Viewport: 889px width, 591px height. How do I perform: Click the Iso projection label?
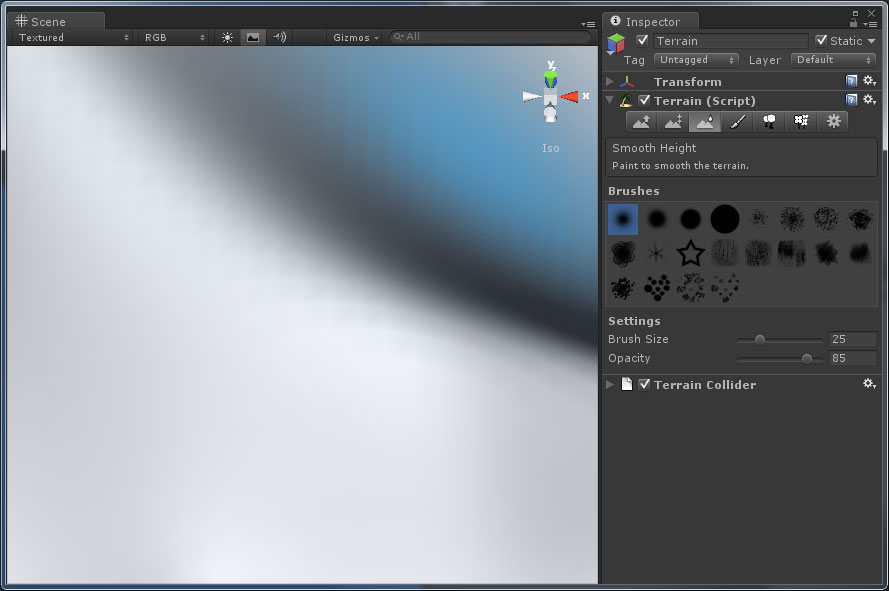coord(551,148)
